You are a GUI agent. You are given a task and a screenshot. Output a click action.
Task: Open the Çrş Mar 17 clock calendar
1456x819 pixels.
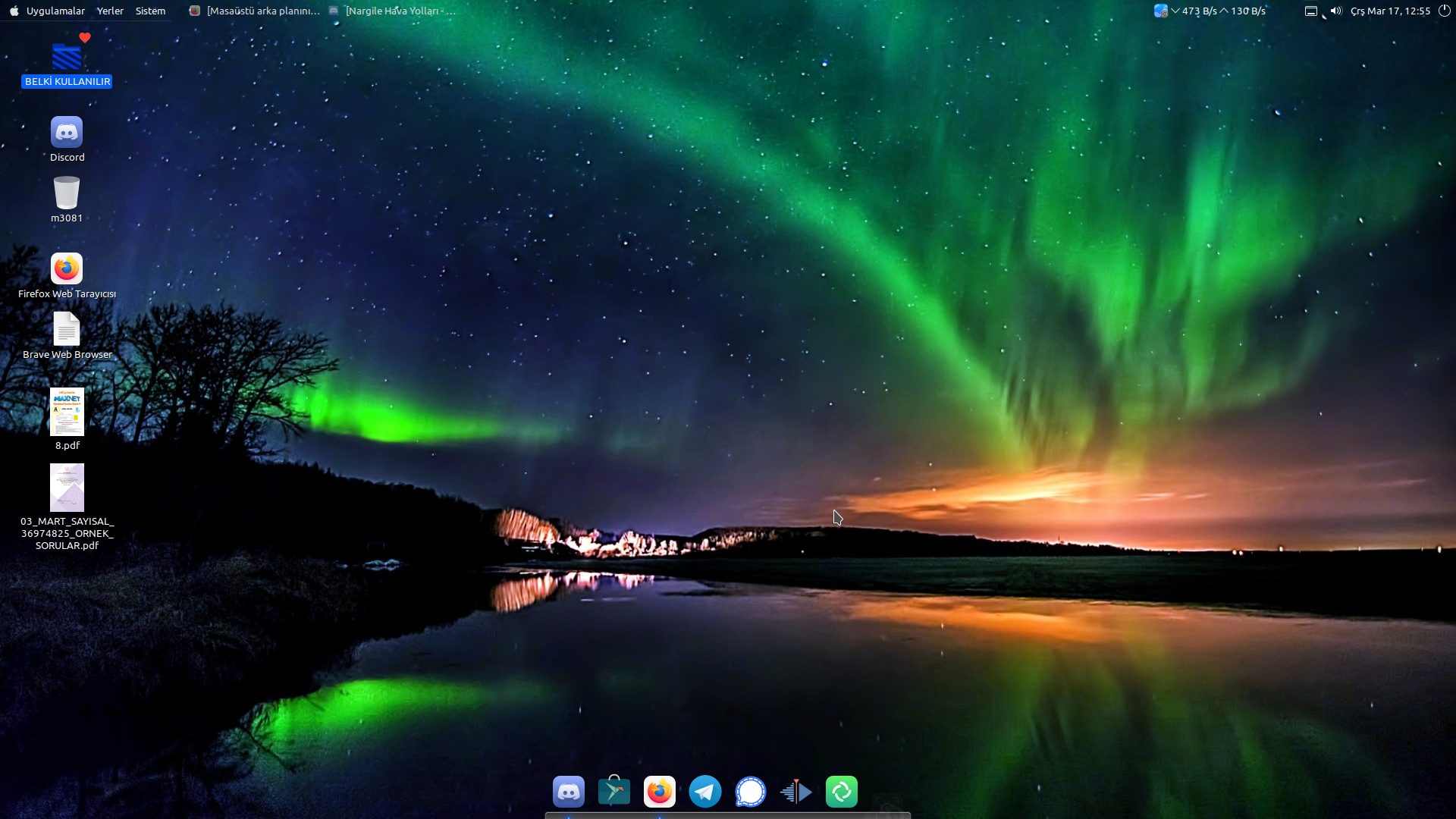pyautogui.click(x=1390, y=11)
